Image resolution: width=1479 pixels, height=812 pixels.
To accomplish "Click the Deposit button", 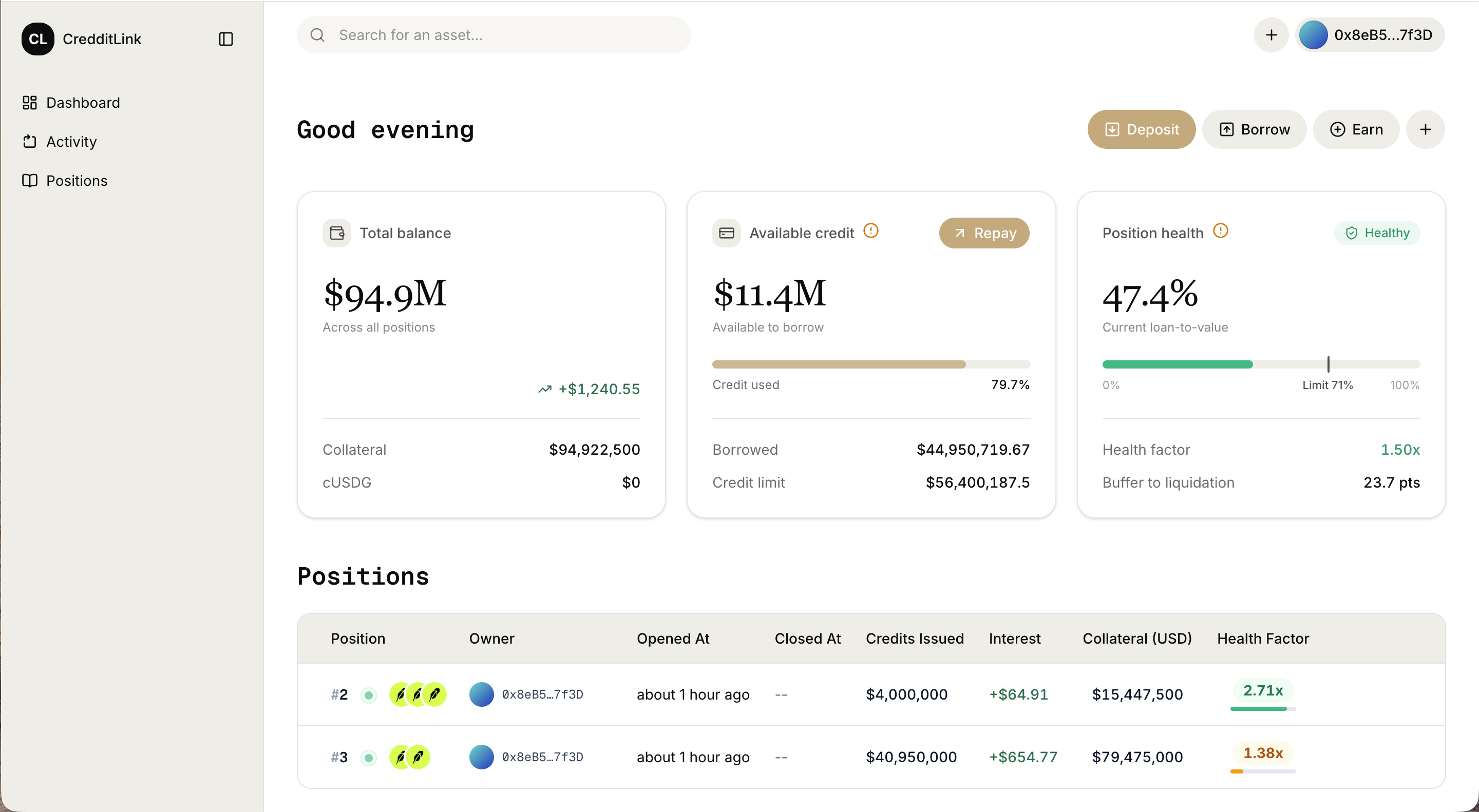I will (x=1142, y=130).
